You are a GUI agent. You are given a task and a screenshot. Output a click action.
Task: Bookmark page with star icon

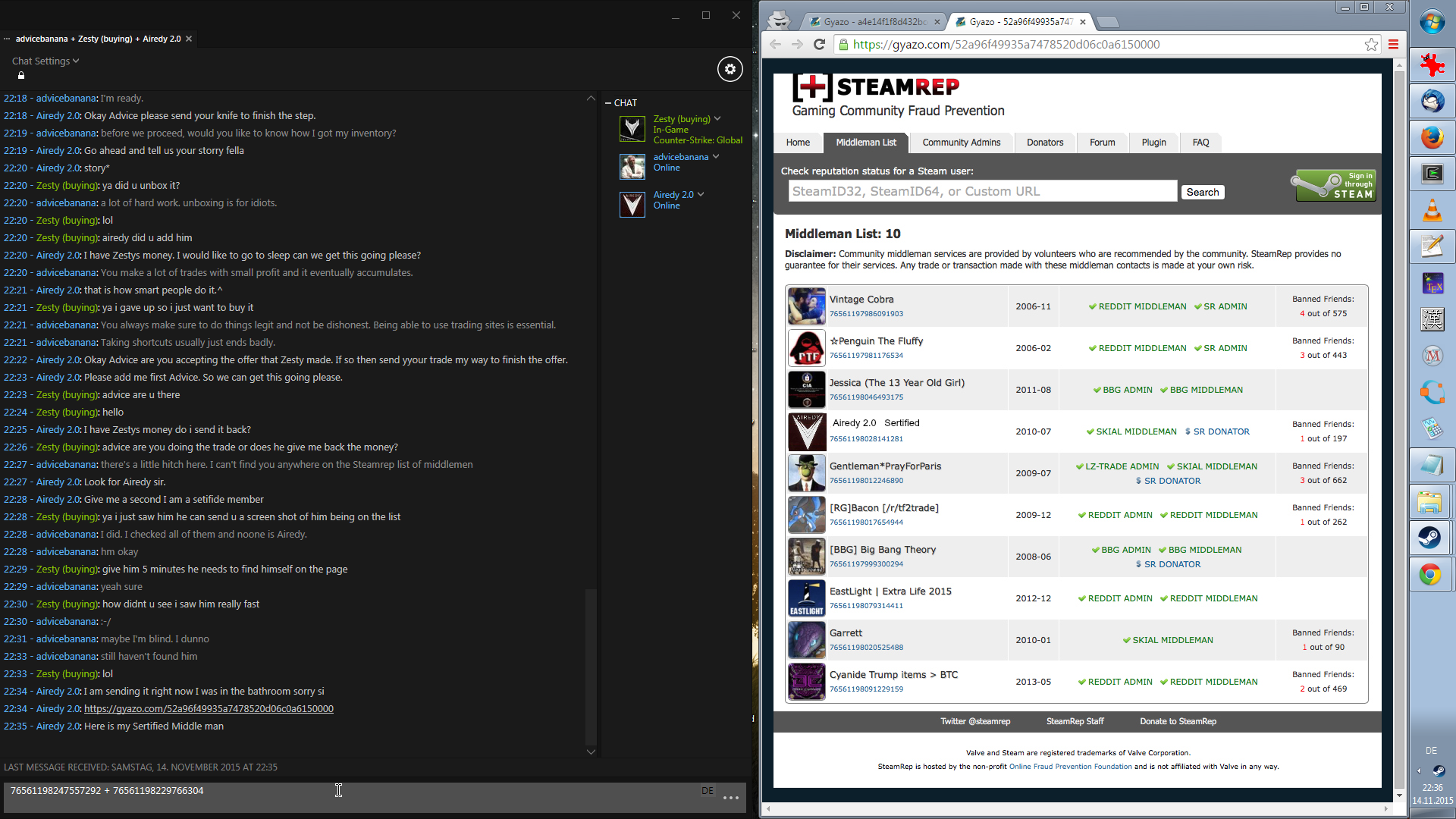pos(1371,45)
